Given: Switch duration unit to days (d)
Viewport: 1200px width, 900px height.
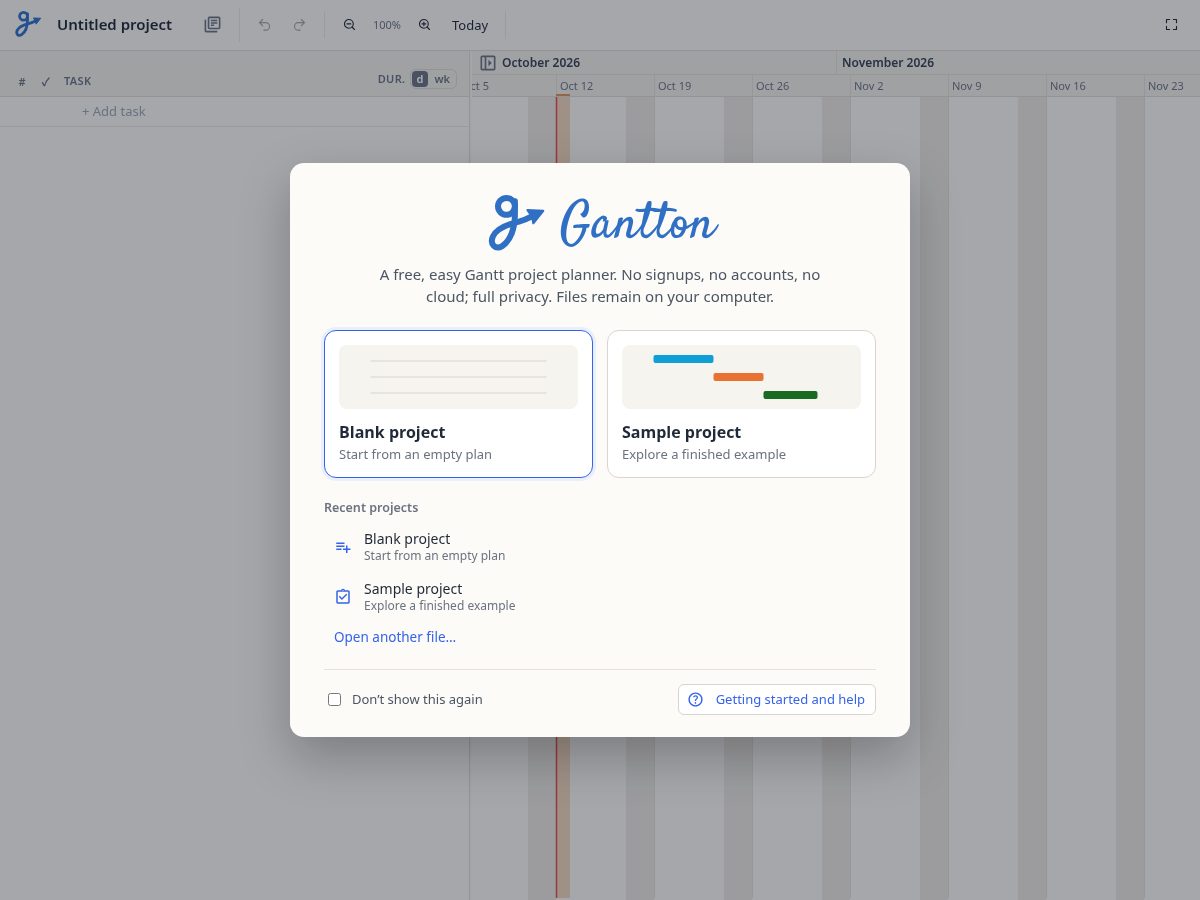Looking at the screenshot, I should tap(420, 79).
